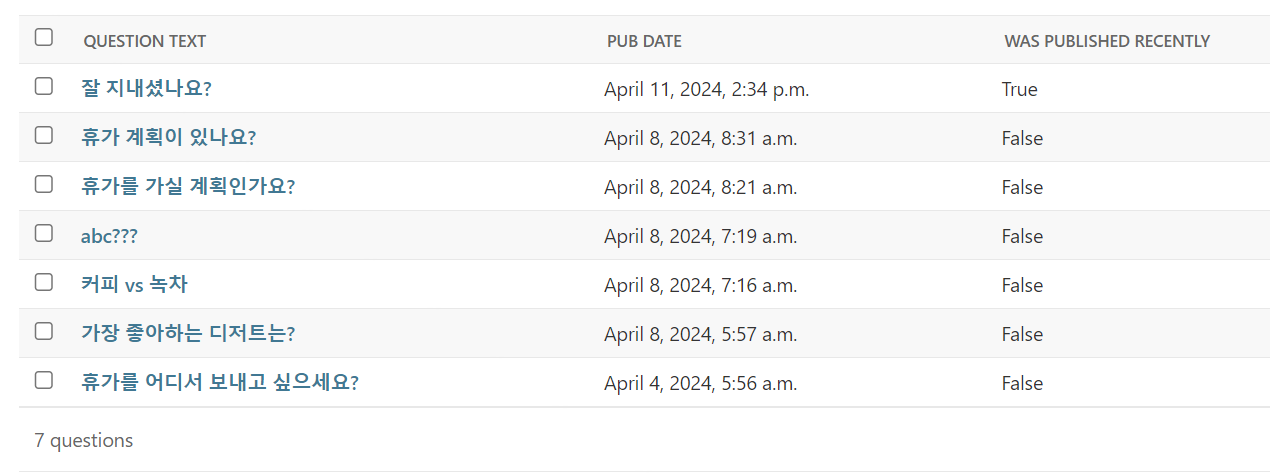Click the '7 questions' count text
The height and width of the screenshot is (473, 1270).
point(84,440)
